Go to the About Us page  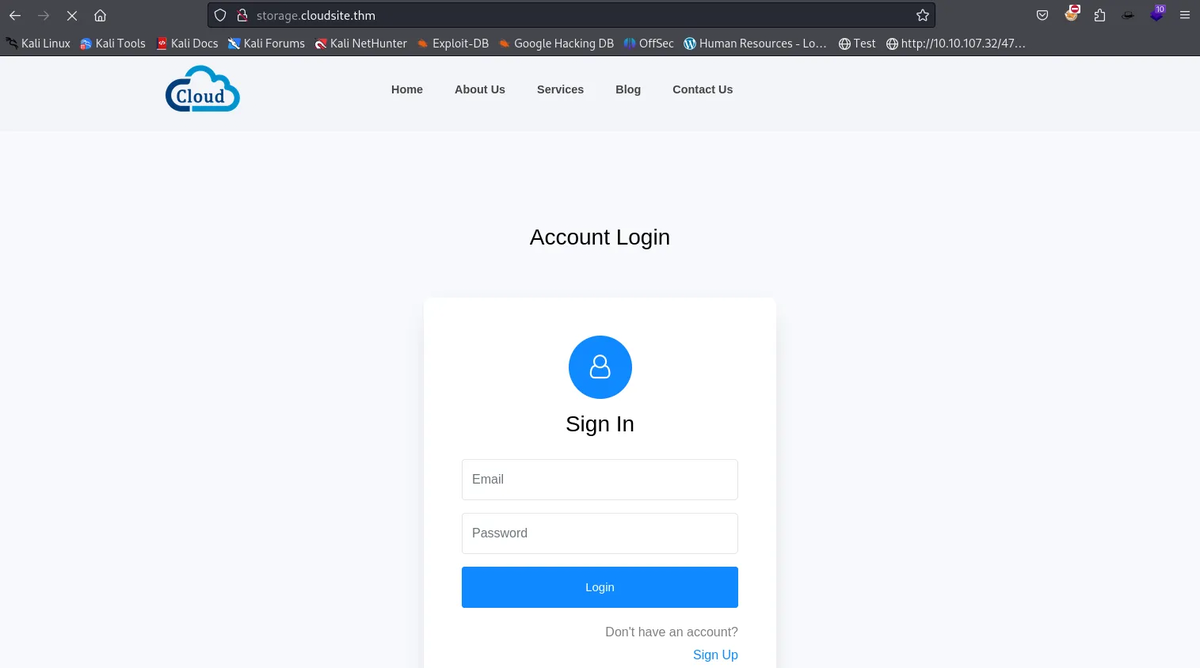click(480, 89)
